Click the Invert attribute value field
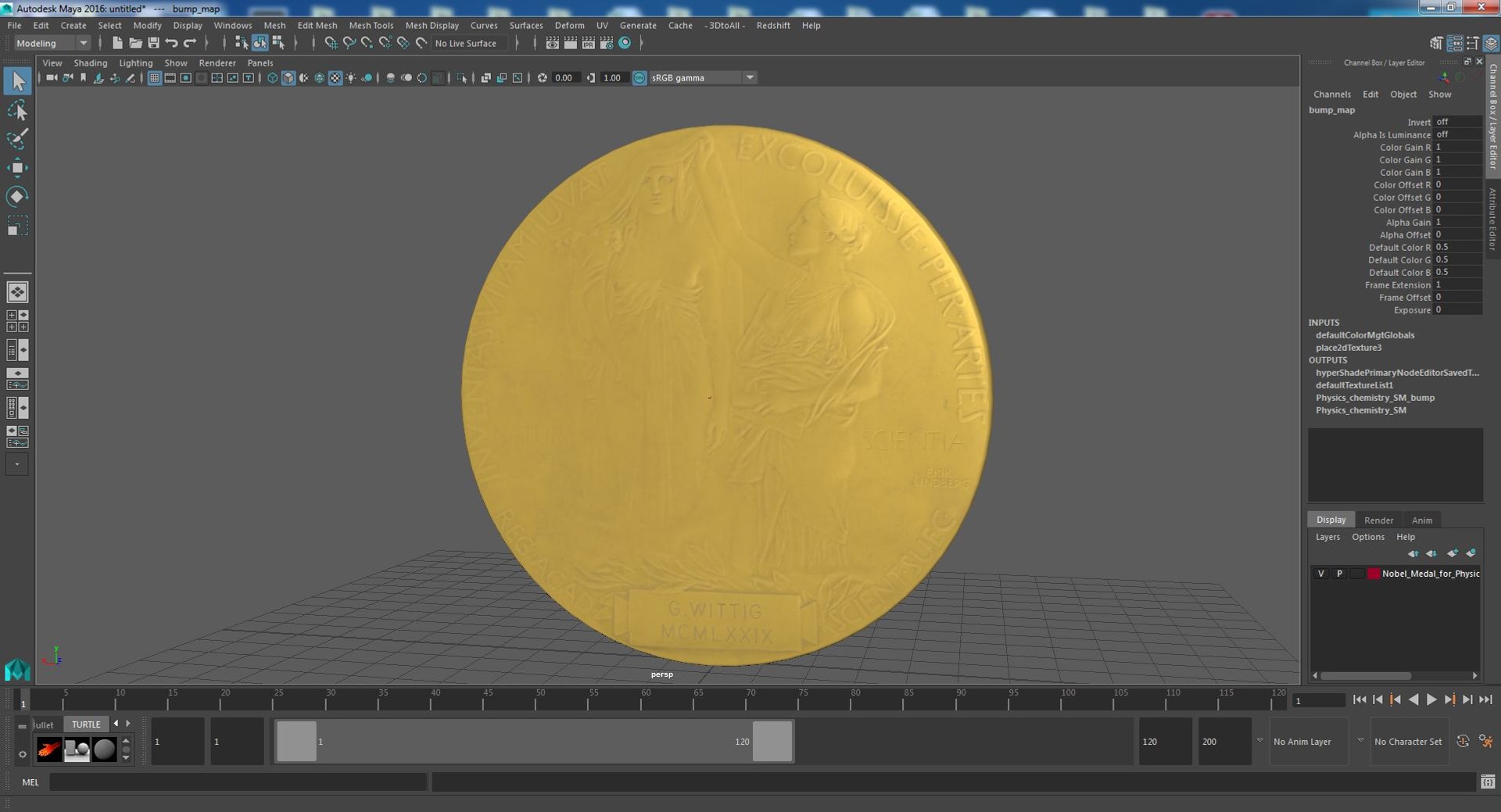 (x=1457, y=122)
